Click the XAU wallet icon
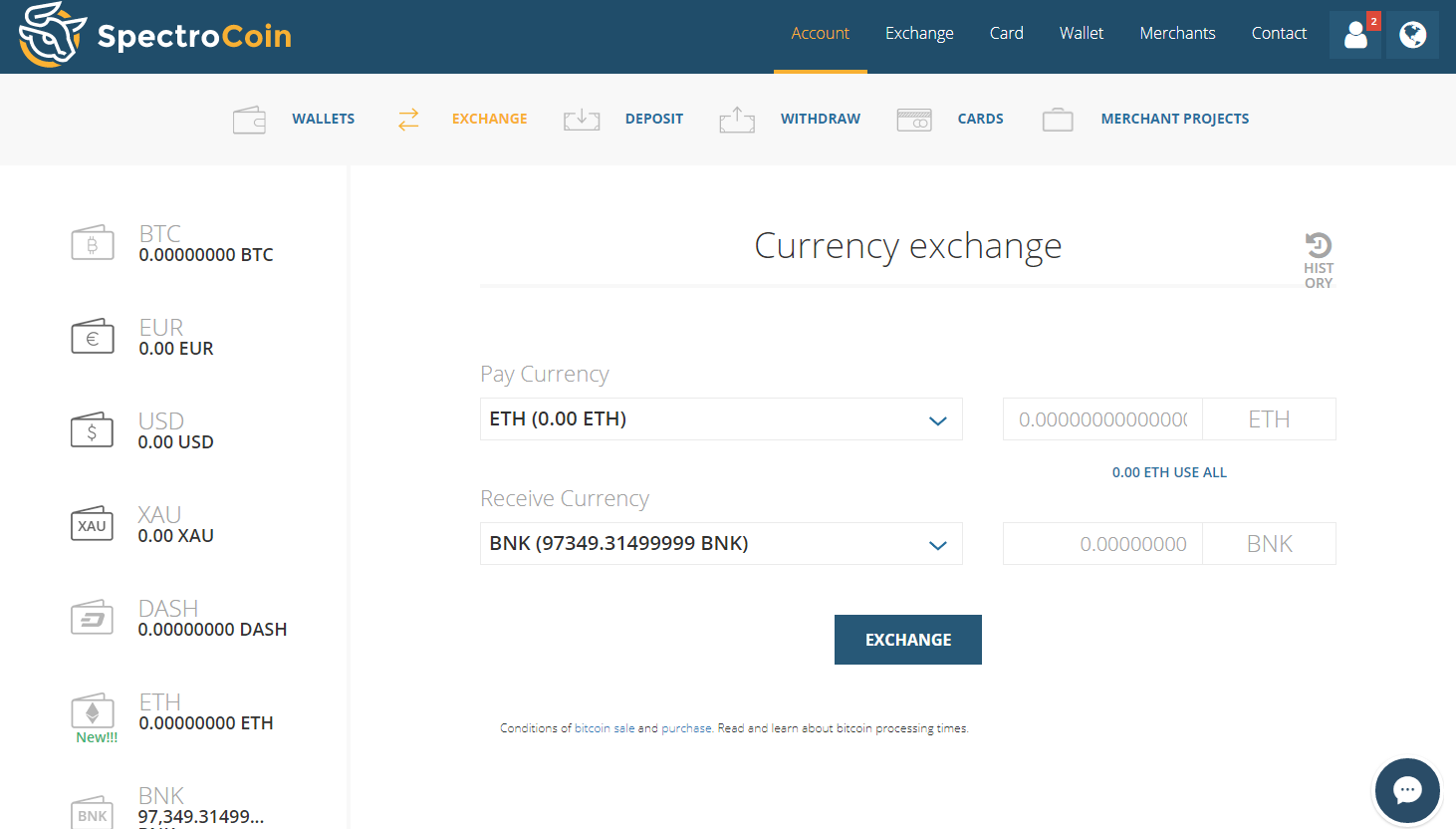Viewport: 1456px width, 829px height. click(93, 523)
